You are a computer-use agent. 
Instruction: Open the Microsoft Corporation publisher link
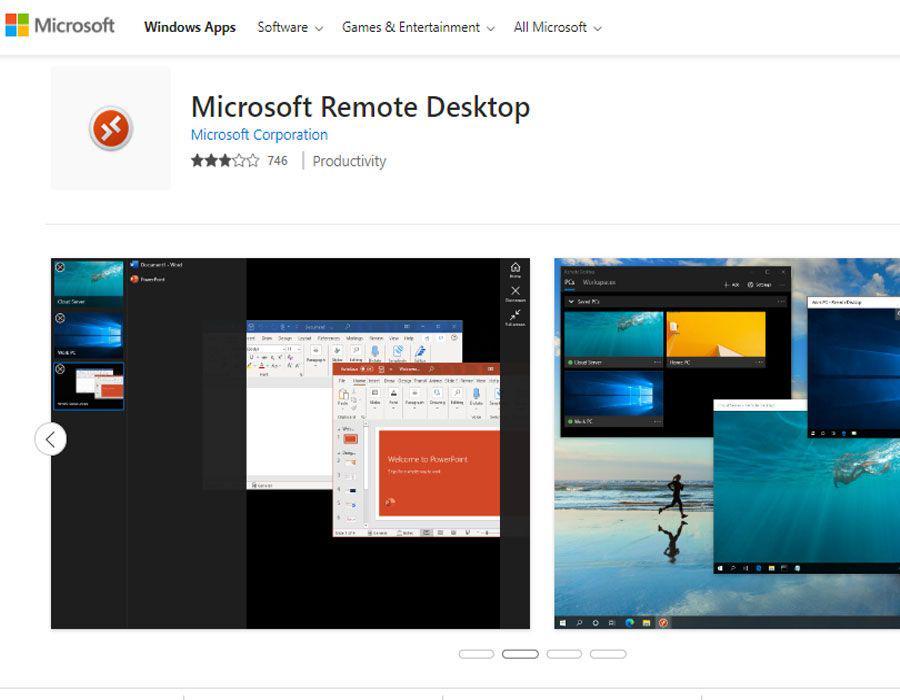(259, 135)
